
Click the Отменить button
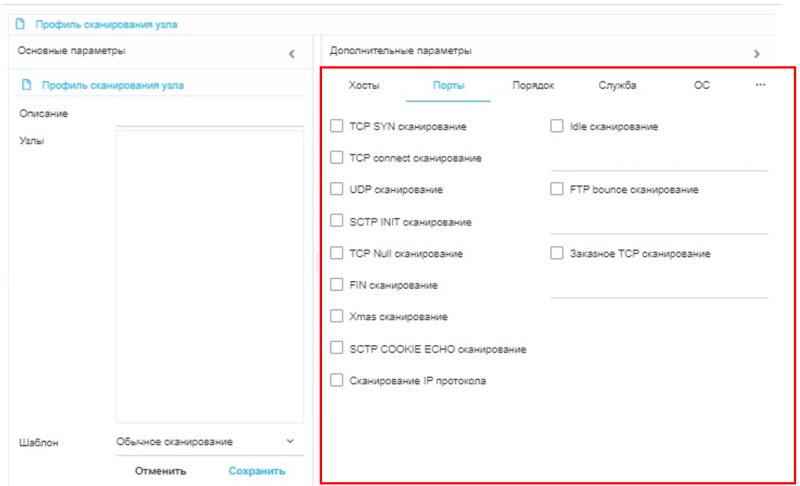click(x=161, y=471)
